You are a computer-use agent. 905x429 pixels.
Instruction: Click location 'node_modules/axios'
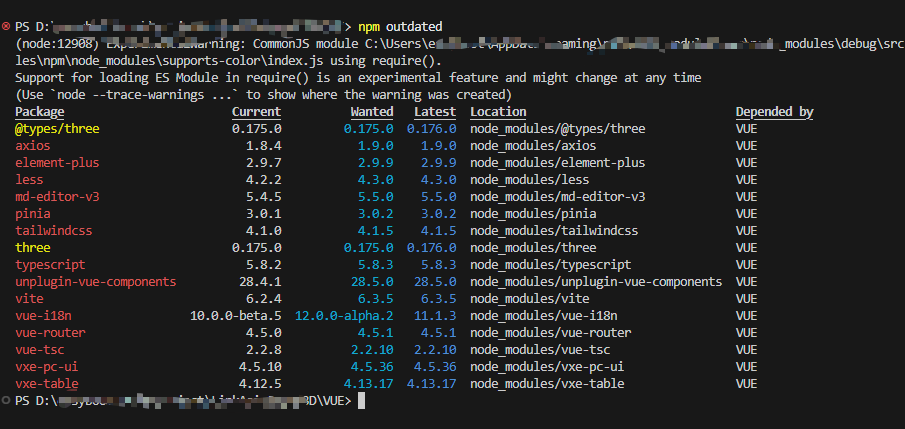coord(533,146)
